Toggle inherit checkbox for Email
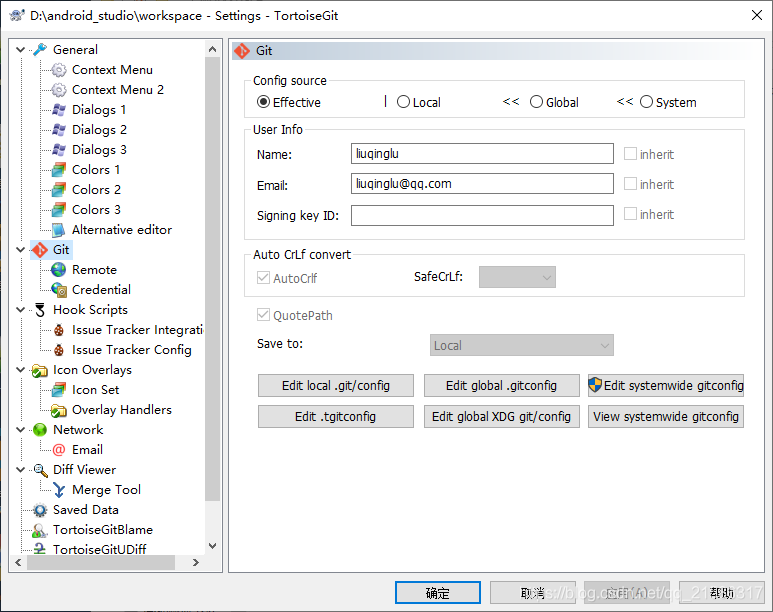Viewport: 773px width, 612px height. [x=630, y=183]
